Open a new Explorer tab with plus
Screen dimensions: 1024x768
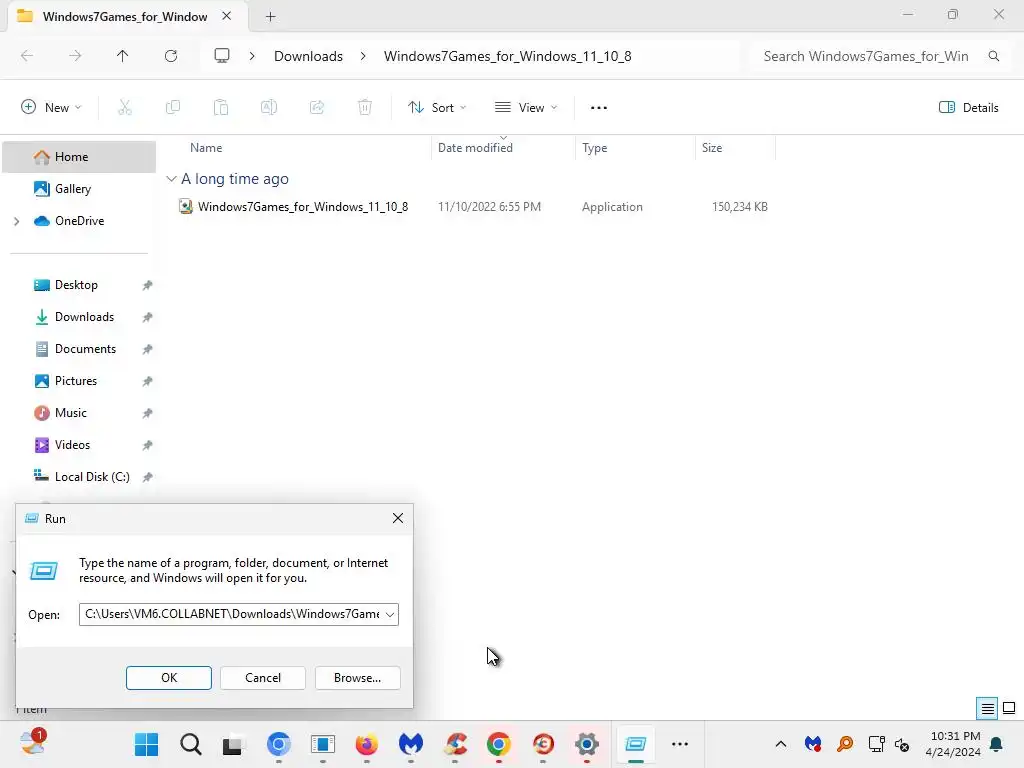tap(270, 17)
